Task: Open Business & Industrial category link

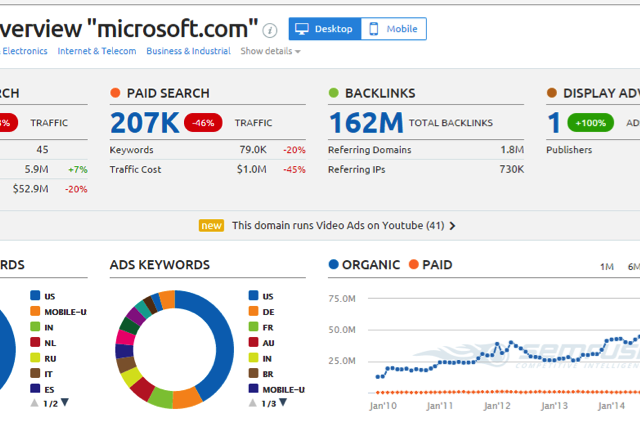Action: click(188, 51)
